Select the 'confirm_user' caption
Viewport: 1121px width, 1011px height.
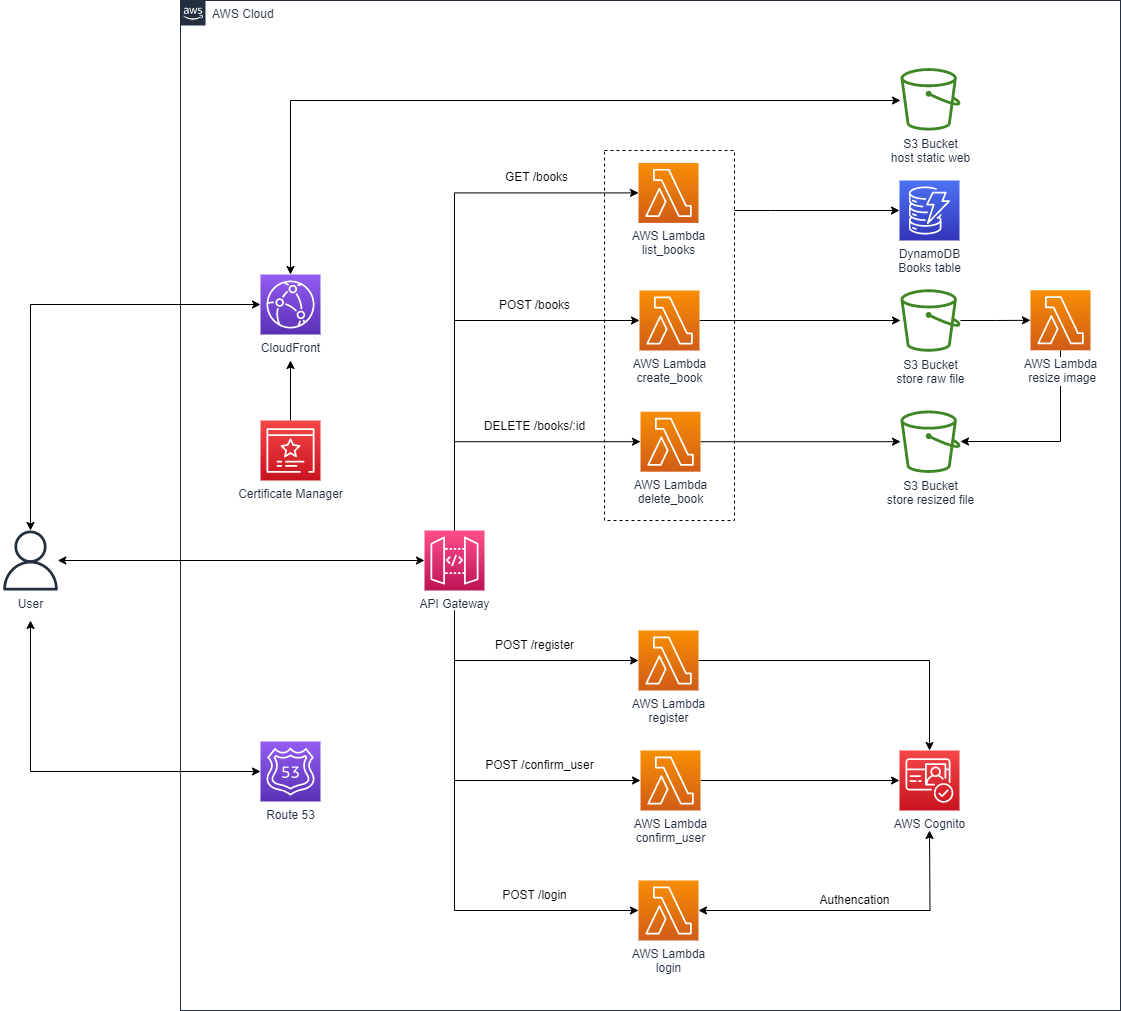click(671, 837)
